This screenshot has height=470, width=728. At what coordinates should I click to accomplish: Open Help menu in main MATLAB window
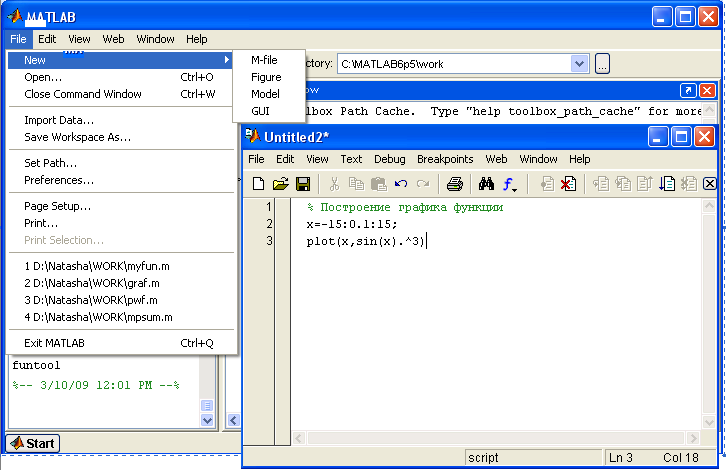click(x=196, y=39)
